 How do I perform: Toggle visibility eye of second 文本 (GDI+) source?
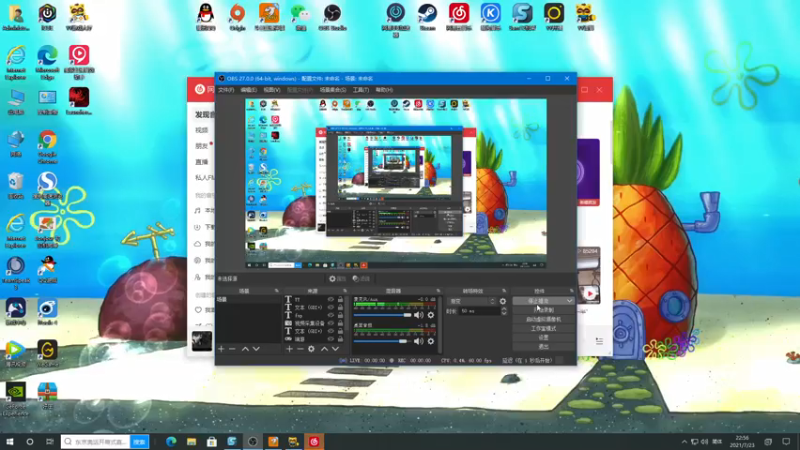point(331,331)
